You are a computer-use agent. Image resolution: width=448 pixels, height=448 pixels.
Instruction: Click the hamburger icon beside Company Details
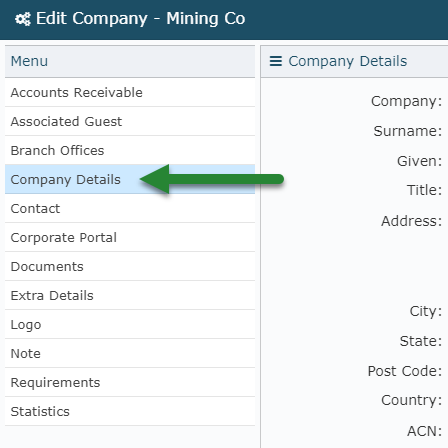coord(276,61)
